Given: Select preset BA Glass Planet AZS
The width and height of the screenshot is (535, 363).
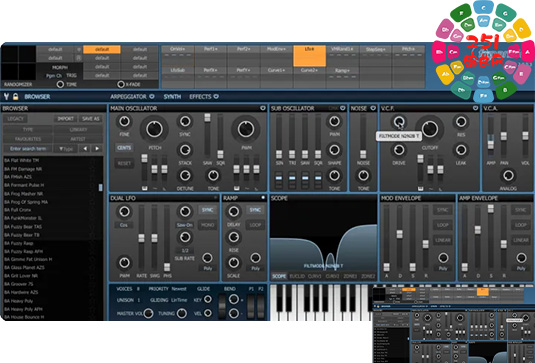Looking at the screenshot, I should (x=25, y=267).
